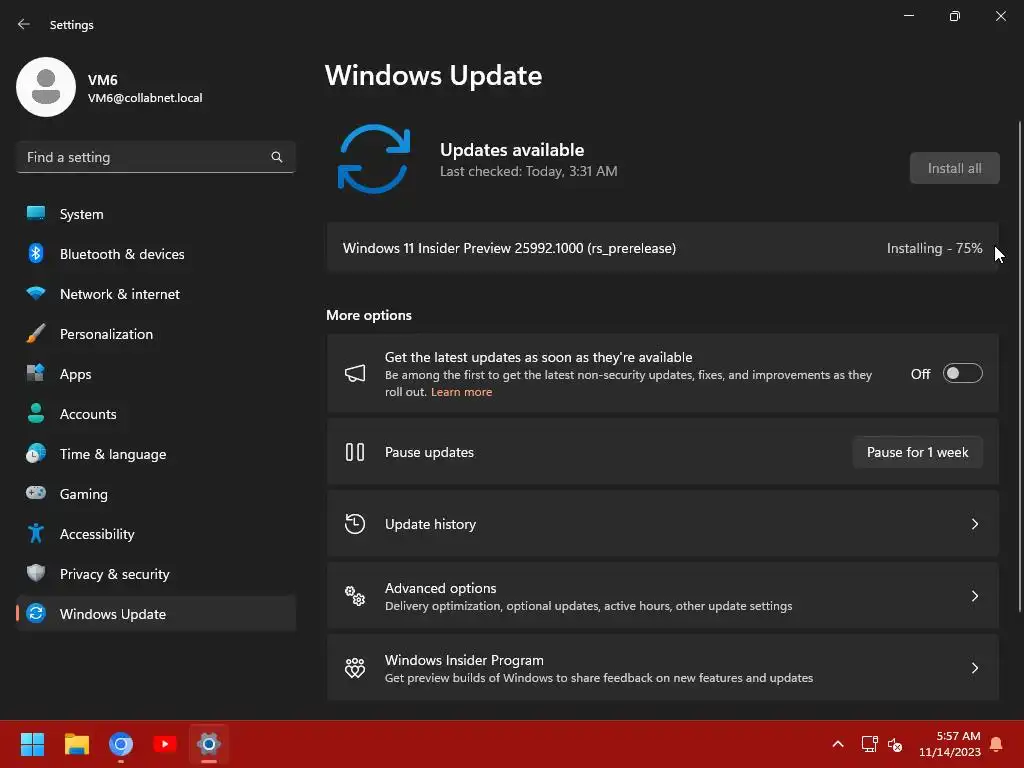Click the Apps icon in sidebar
This screenshot has width=1024, height=768.
pos(36,374)
